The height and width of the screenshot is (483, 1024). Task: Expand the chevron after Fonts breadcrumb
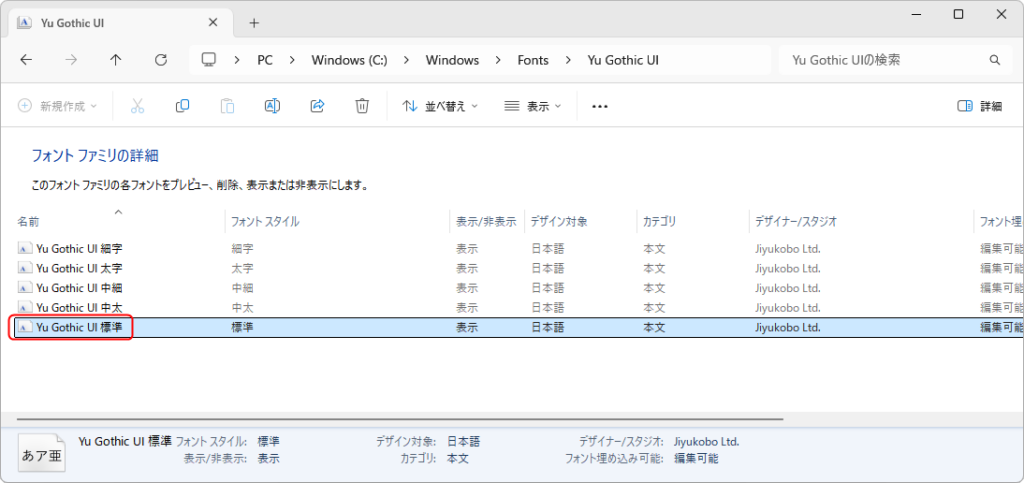568,60
